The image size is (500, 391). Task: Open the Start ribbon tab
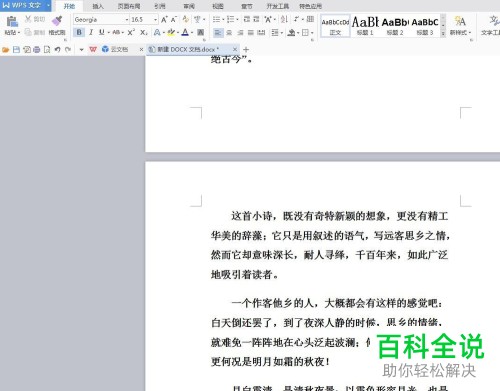69,6
